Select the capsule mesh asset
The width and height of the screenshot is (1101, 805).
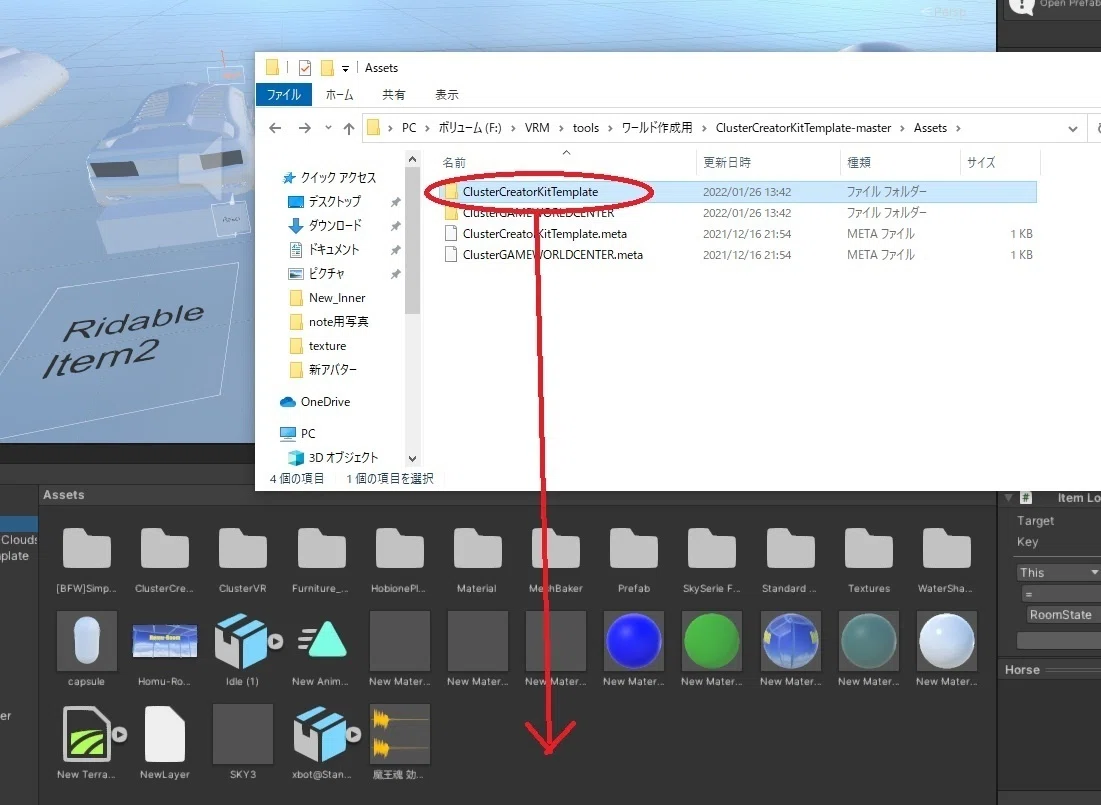point(86,650)
